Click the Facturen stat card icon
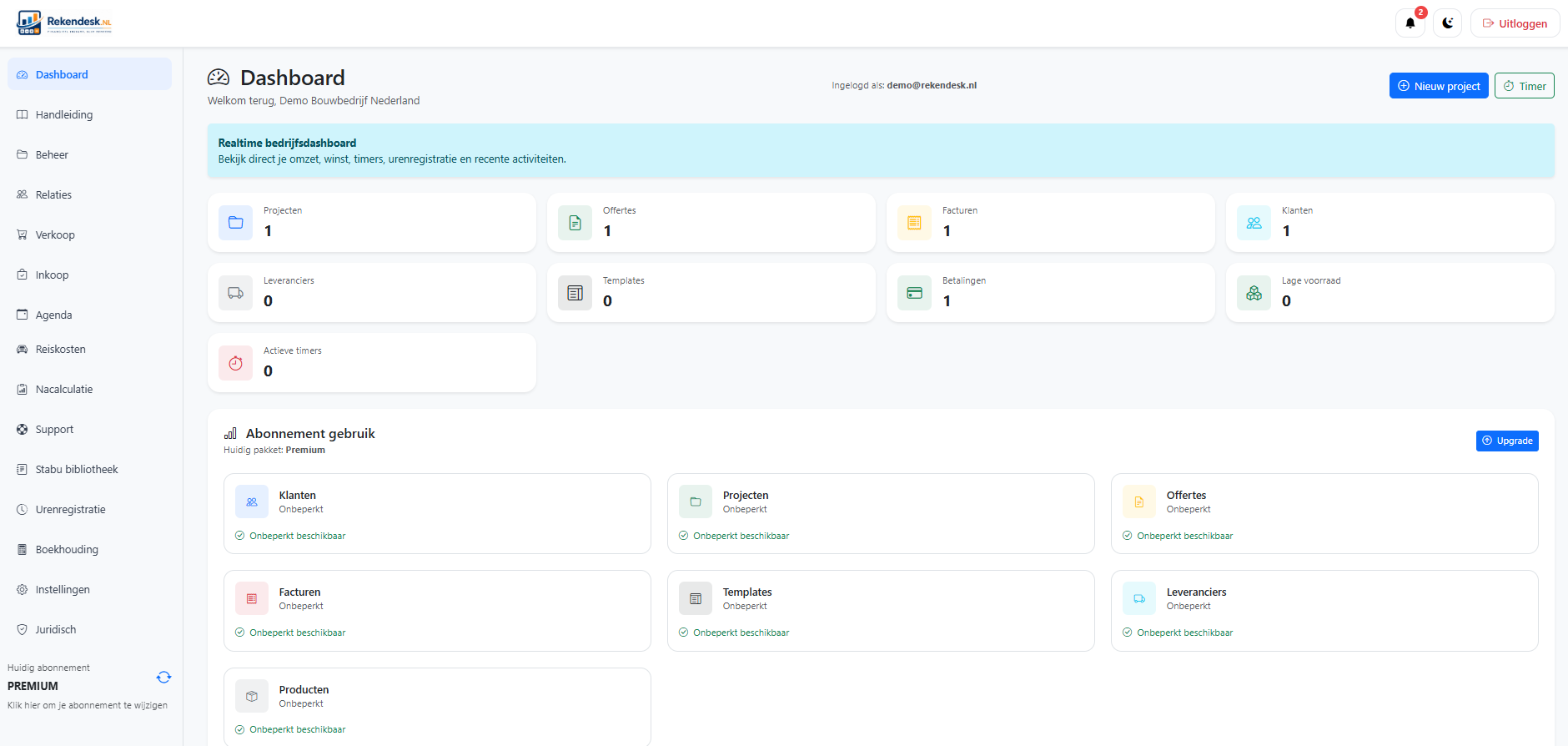 pos(914,223)
